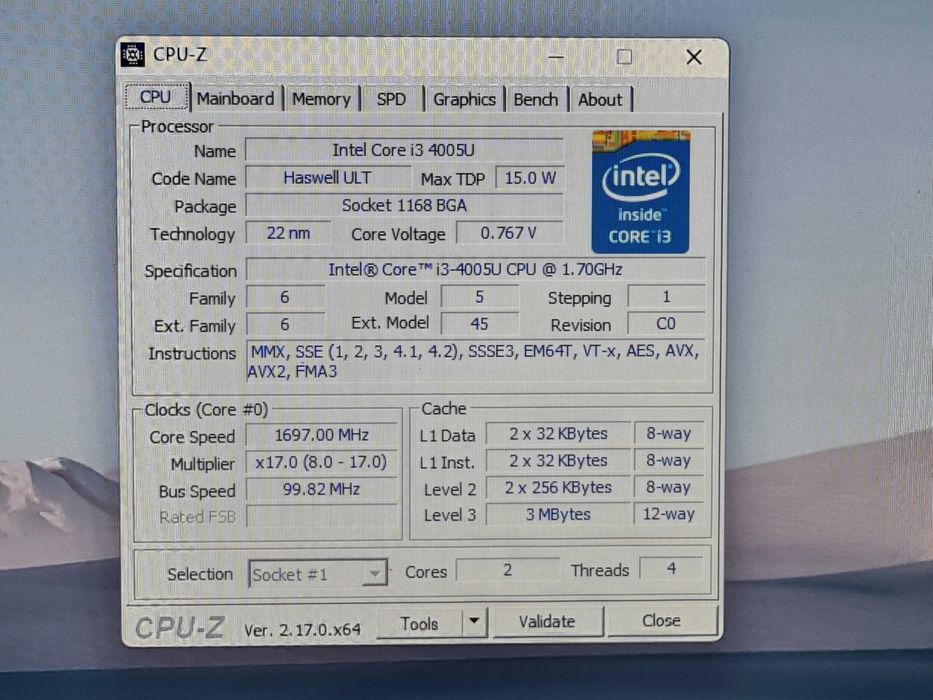
Task: Click the Model value 5
Action: (480, 297)
